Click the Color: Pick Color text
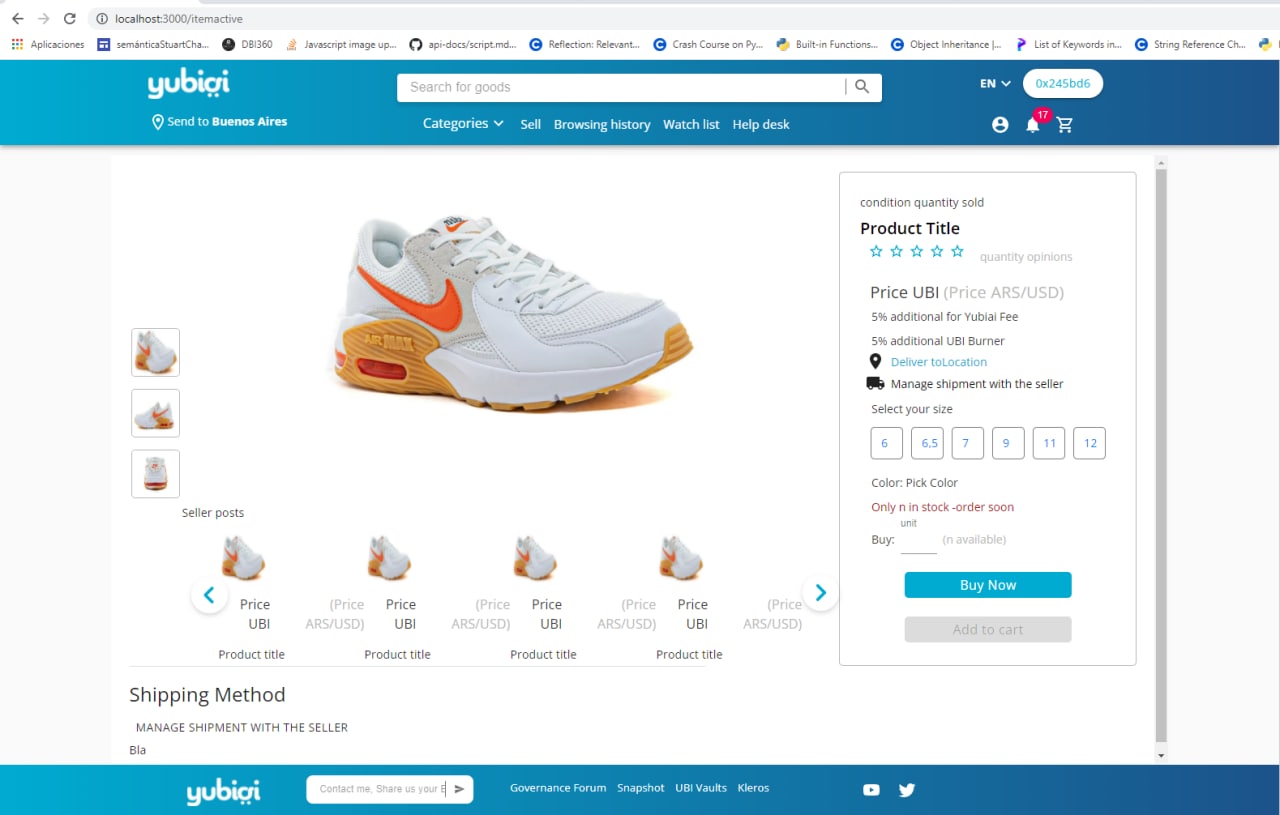This screenshot has width=1280, height=815. (x=914, y=482)
